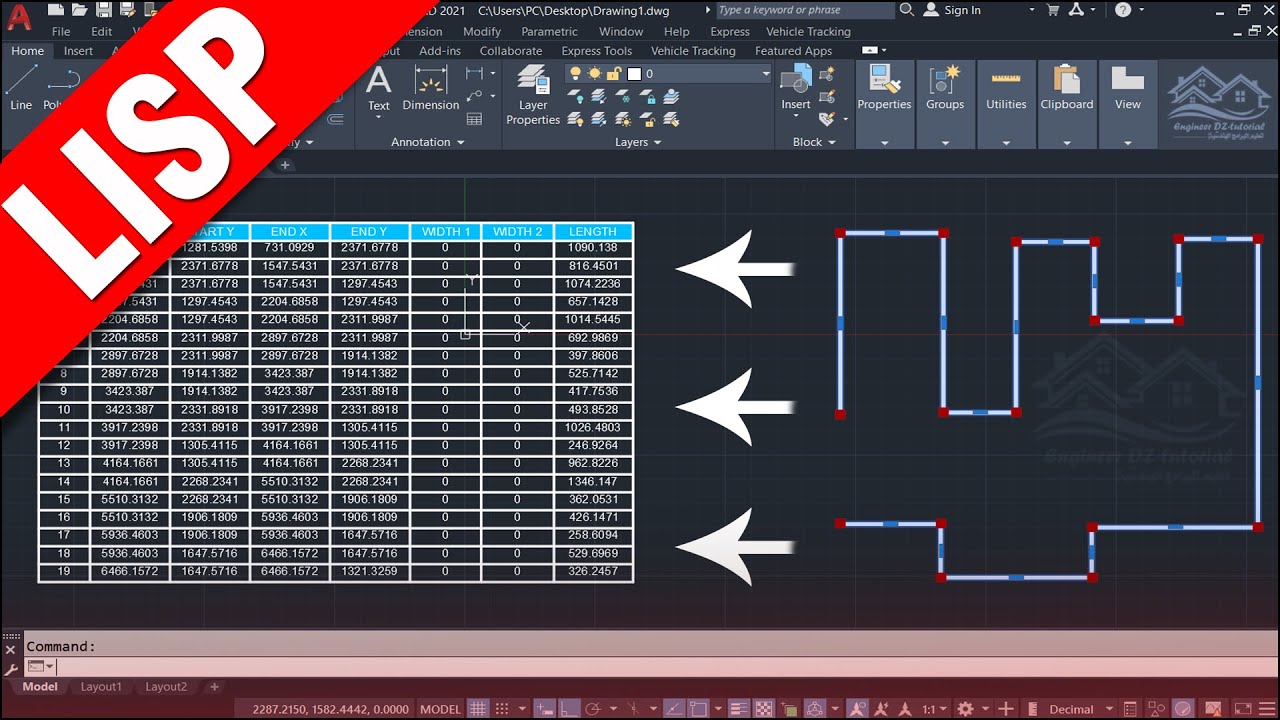The image size is (1280, 720).
Task: Click the Layer Isolate icon
Action: click(x=598, y=97)
